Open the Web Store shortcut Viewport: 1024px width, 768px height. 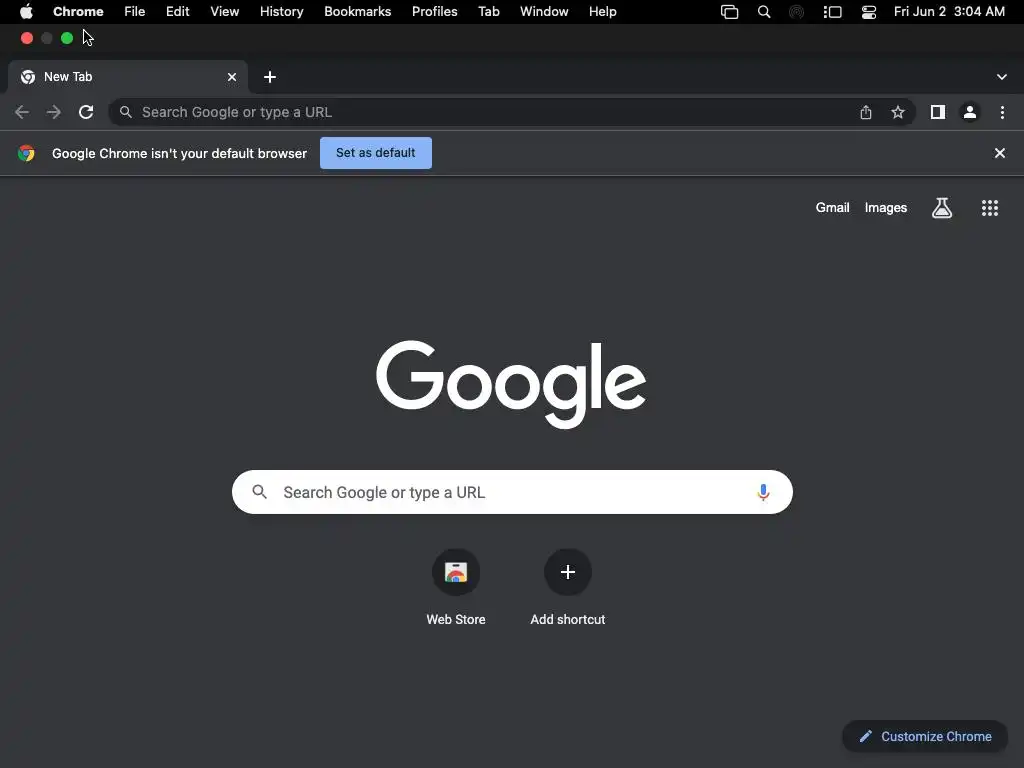456,572
